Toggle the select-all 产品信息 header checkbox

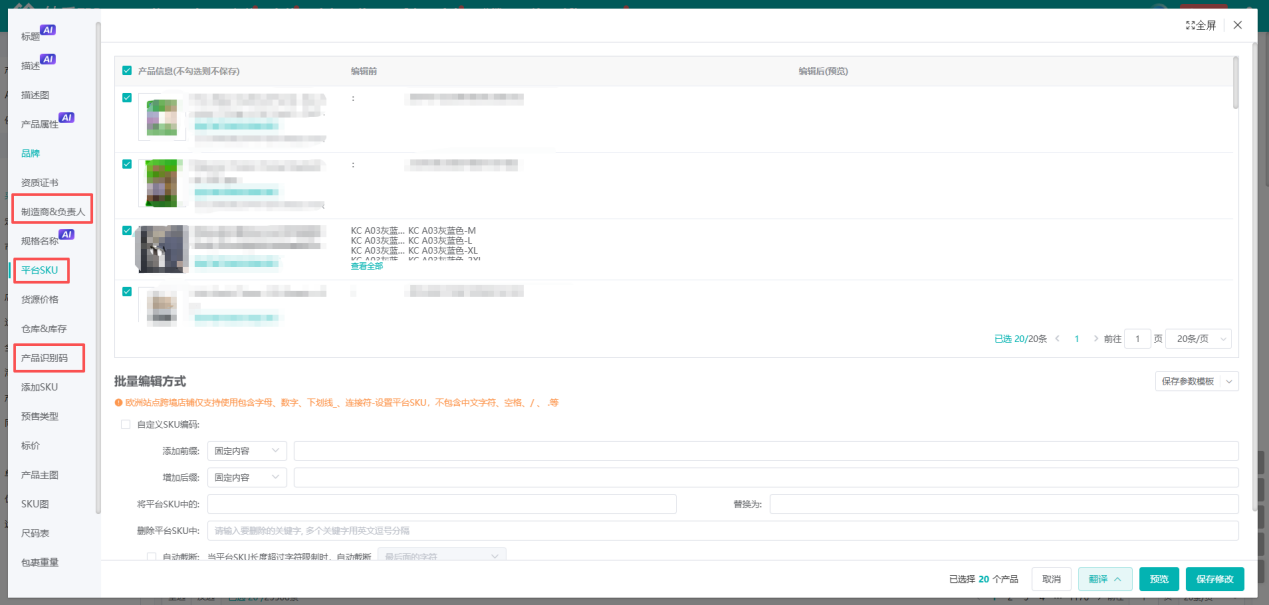tap(127, 71)
